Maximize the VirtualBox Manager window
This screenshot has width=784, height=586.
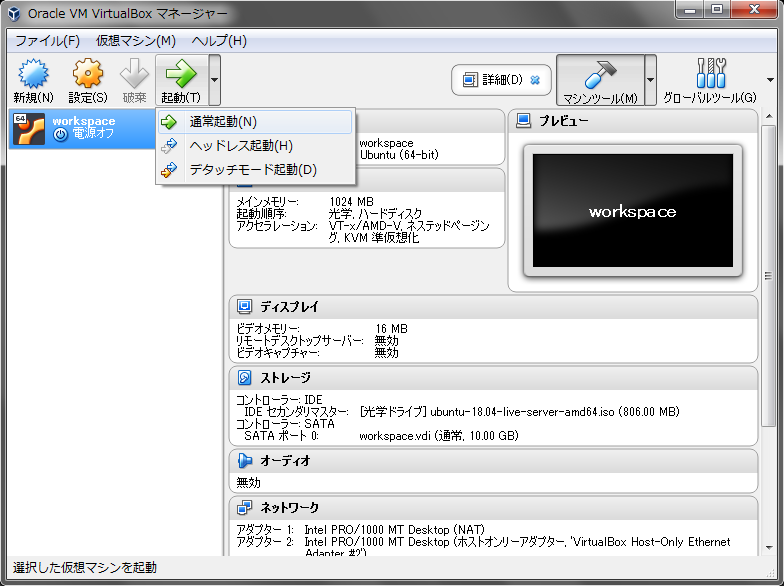click(717, 9)
